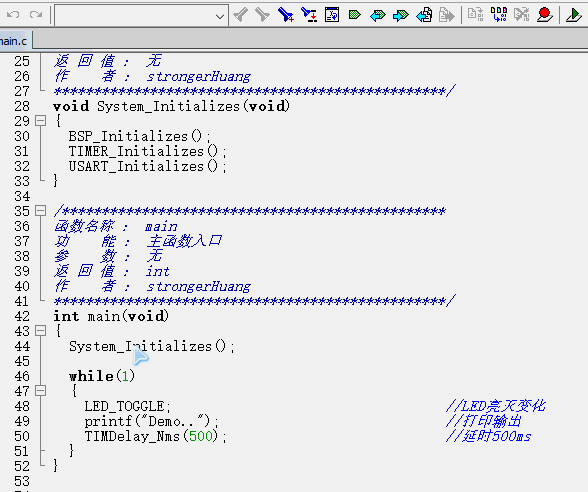Open the quick search dropdown arrow
The image size is (588, 492).
point(220,16)
